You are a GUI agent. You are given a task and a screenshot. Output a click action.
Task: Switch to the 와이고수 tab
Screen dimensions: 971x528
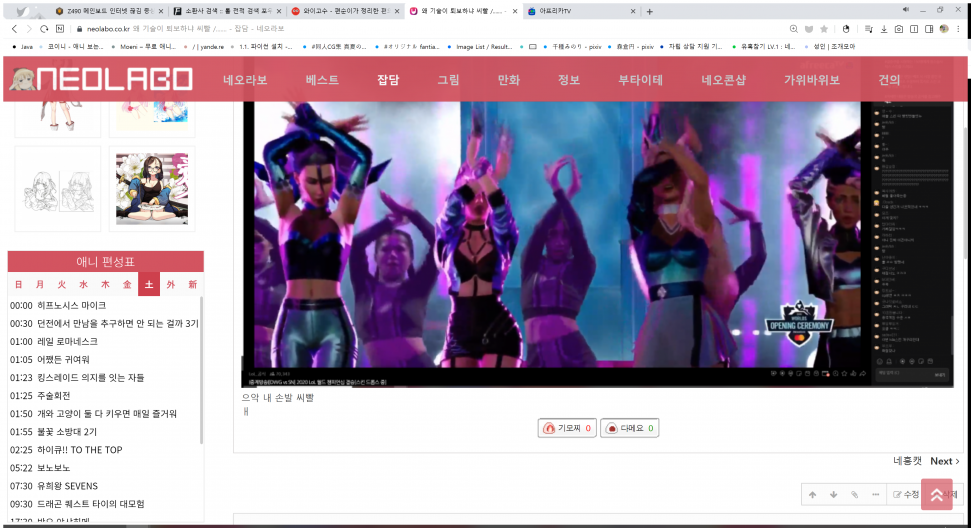pyautogui.click(x=344, y=11)
